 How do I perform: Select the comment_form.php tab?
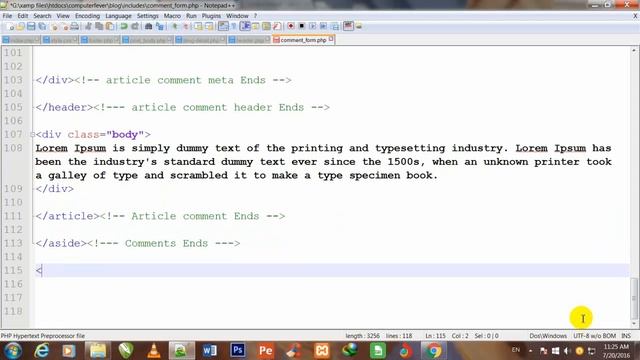coord(303,40)
